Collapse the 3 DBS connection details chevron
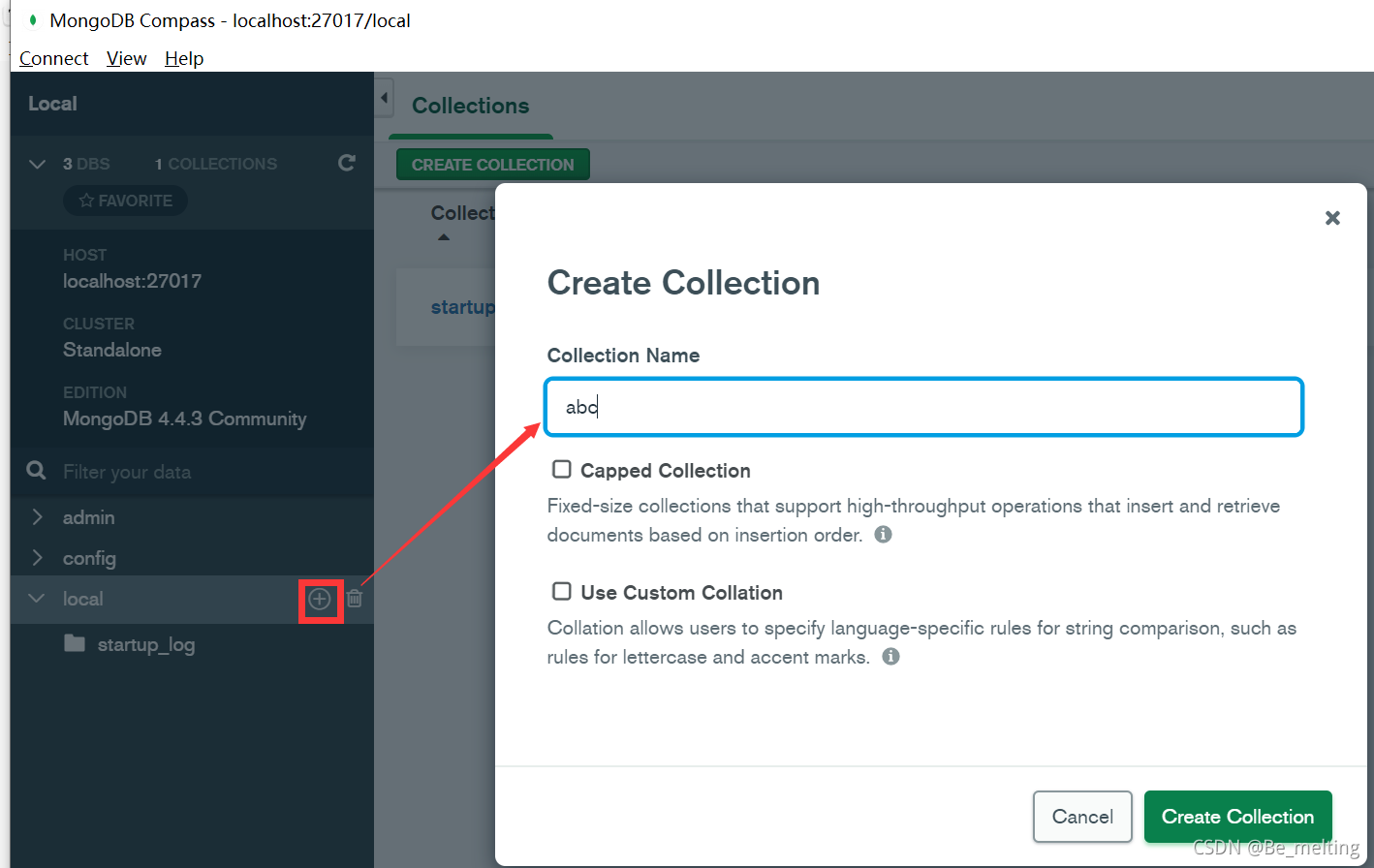The height and width of the screenshot is (868, 1374). (x=38, y=164)
